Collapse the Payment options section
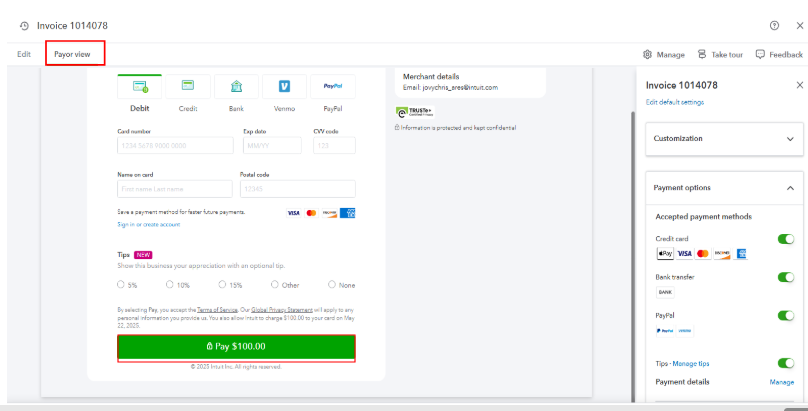The image size is (808, 411). pos(724,188)
